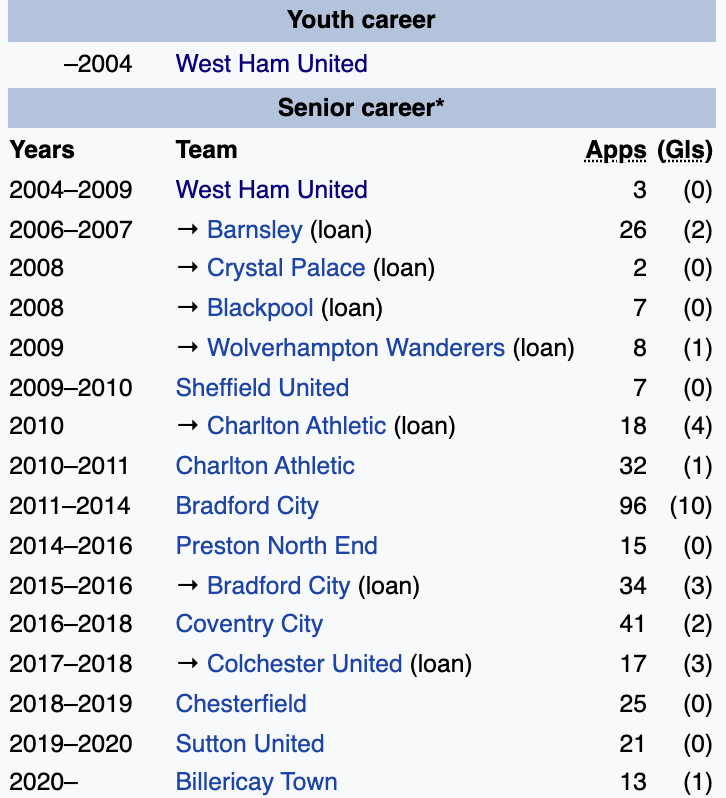Viewport: 726px width, 798px height.
Task: Open Charlton Athletic 2010–2011 link
Action: 265,466
